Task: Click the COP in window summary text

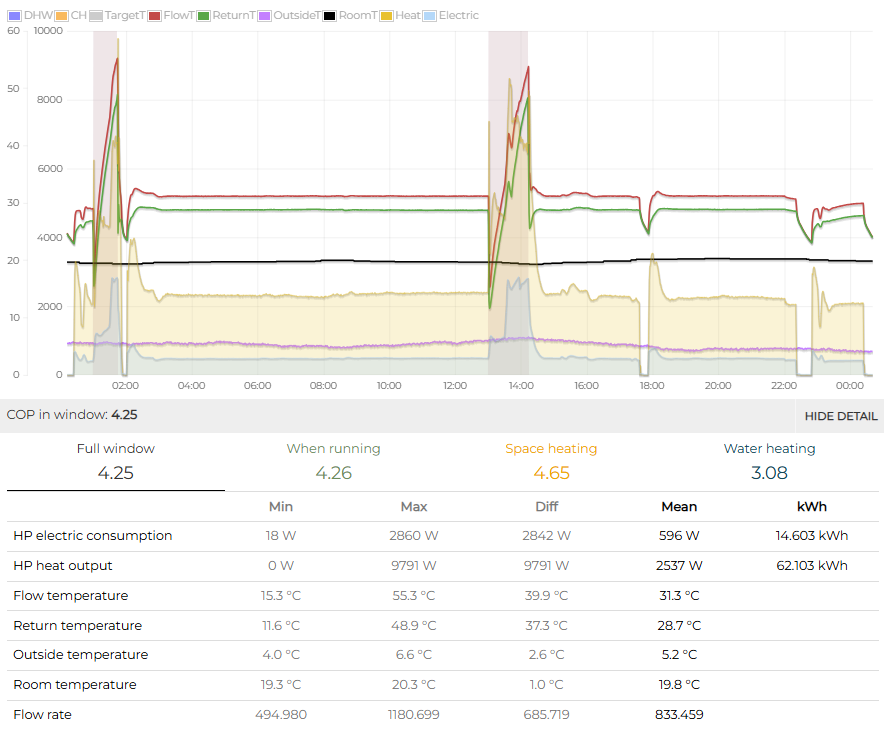Action: 72,415
